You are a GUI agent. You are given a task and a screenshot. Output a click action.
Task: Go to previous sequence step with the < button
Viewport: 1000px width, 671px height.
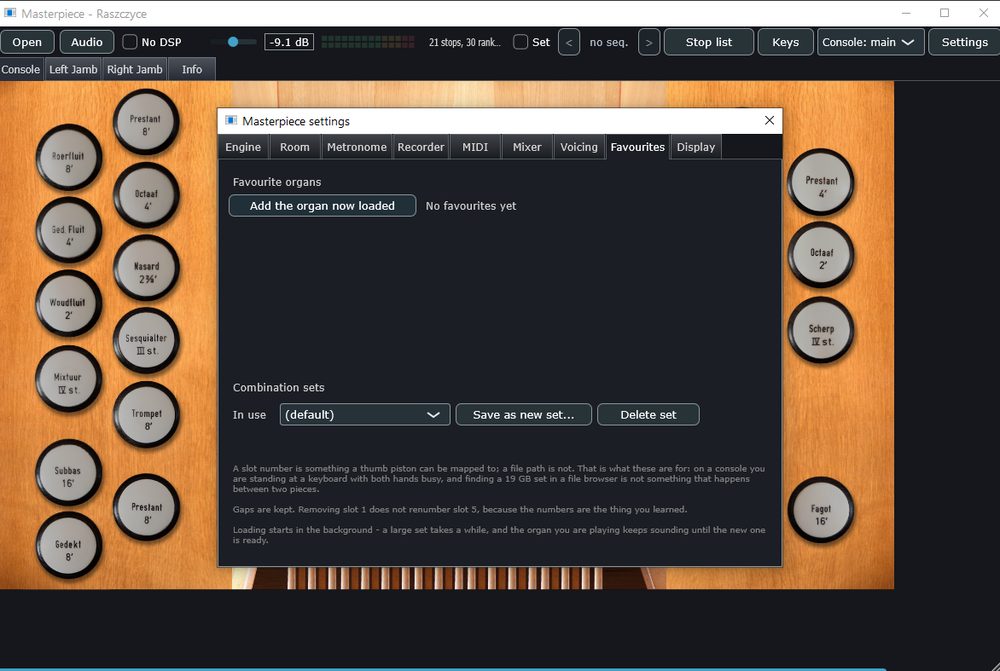tap(569, 43)
